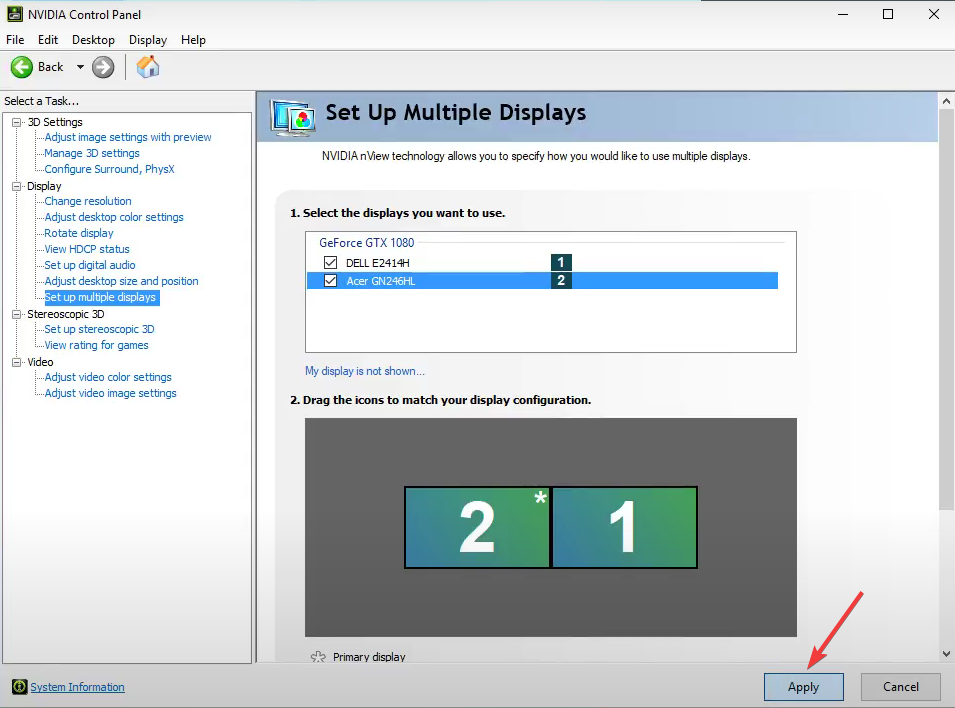This screenshot has height=708, width=955.
Task: Maximize the NVIDIA Control Panel window
Action: pos(888,14)
